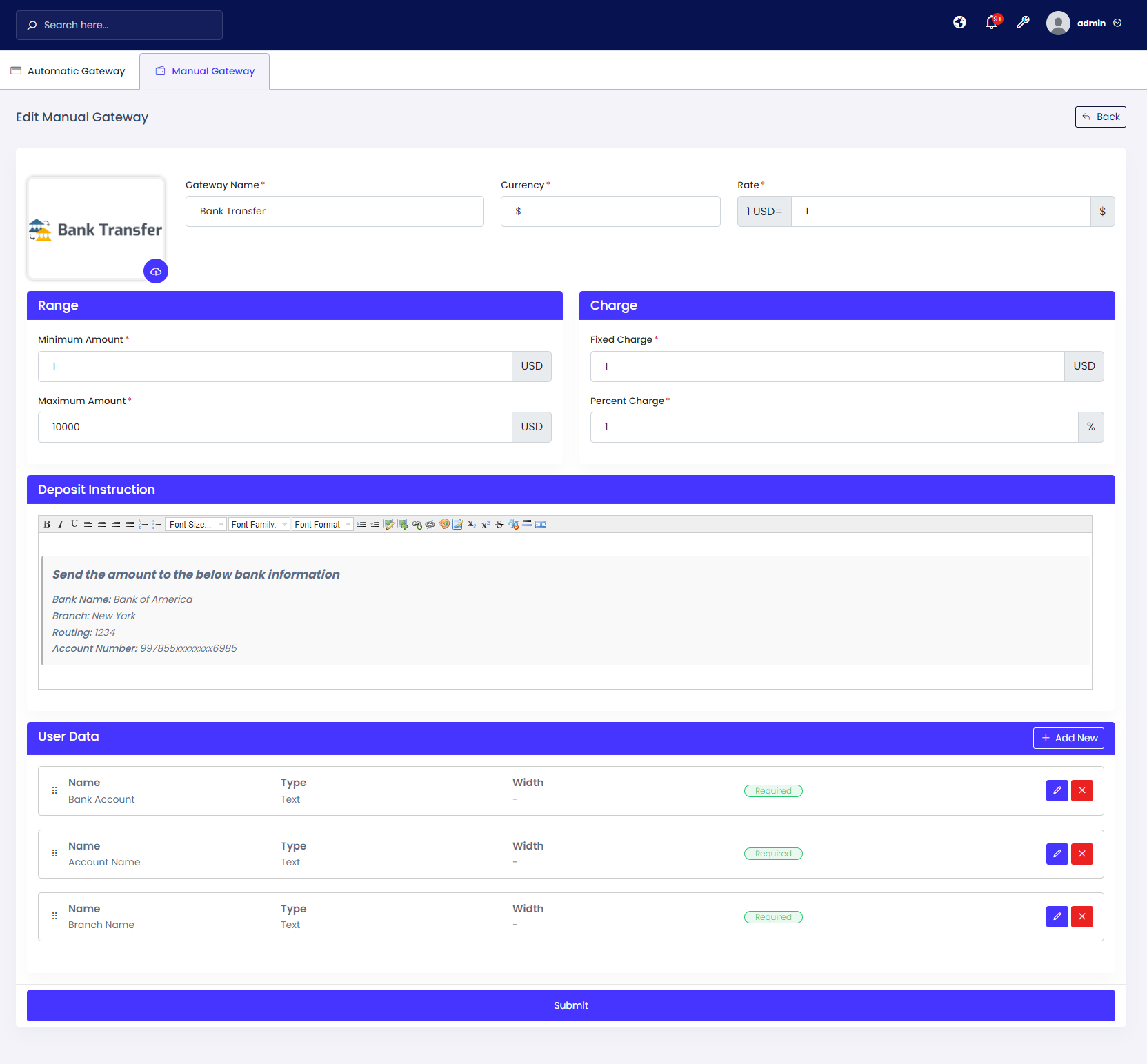This screenshot has height=1064, width=1147.
Task: Click the Percent Charge field
Action: [835, 427]
